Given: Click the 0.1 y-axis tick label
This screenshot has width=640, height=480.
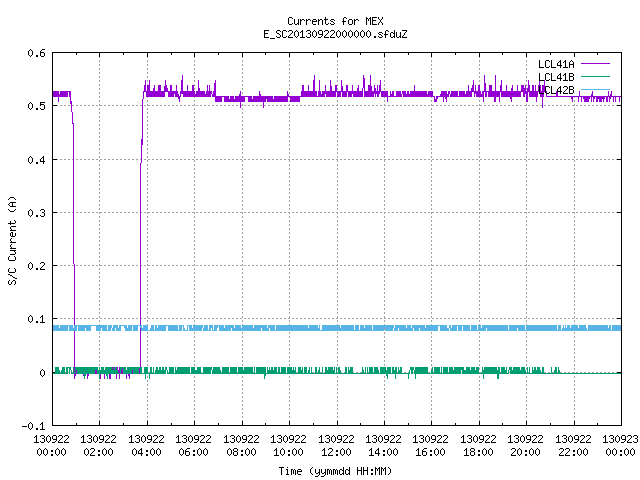Looking at the screenshot, I should (x=36, y=319).
